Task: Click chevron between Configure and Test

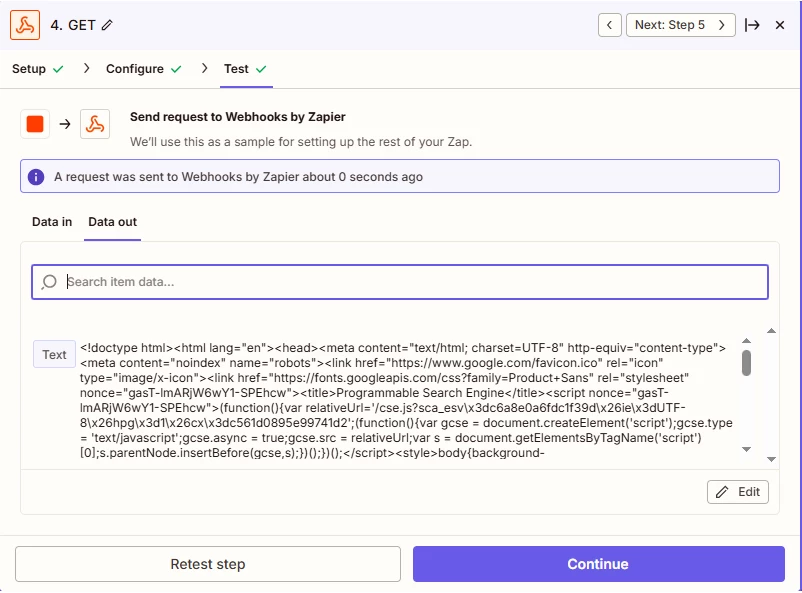Action: click(204, 68)
